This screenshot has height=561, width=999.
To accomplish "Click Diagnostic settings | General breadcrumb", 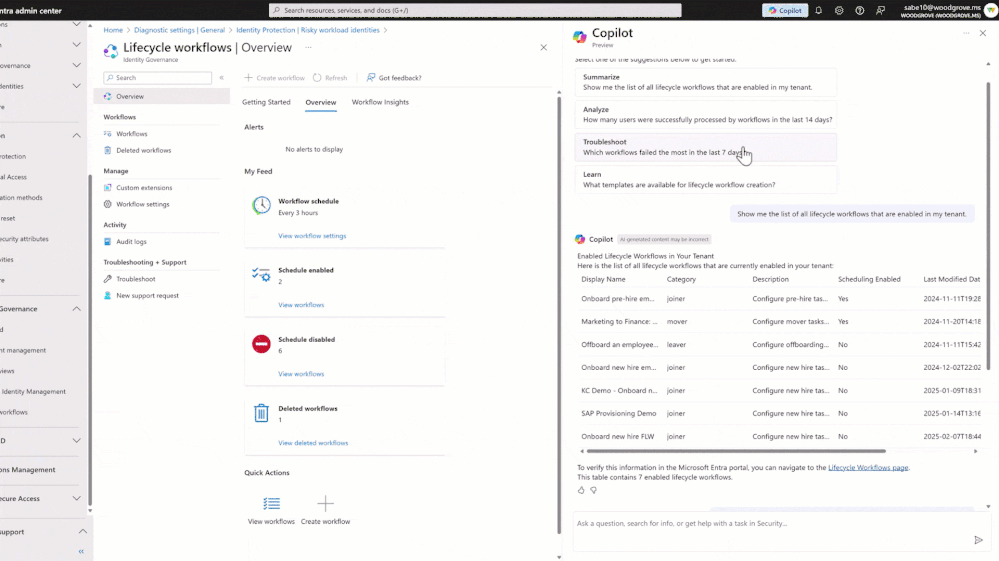I will coord(179,30).
